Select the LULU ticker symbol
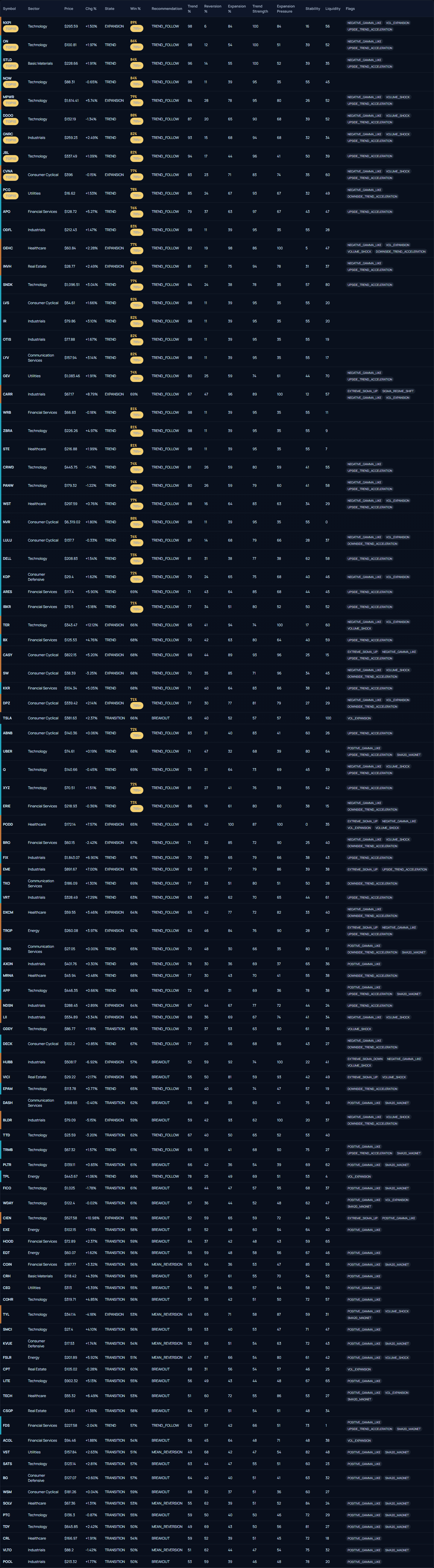Image resolution: width=434 pixels, height=1568 pixels. click(7, 541)
